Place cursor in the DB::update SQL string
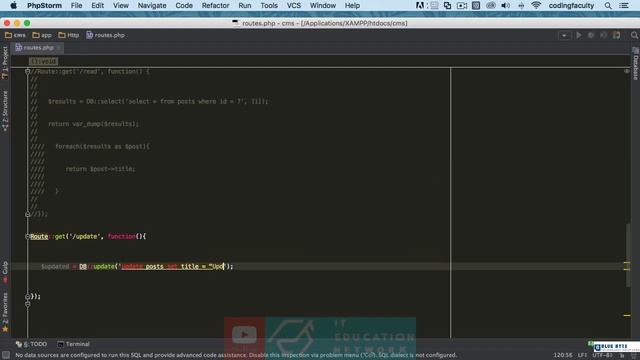Image resolution: width=640 pixels, height=360 pixels. point(173,267)
